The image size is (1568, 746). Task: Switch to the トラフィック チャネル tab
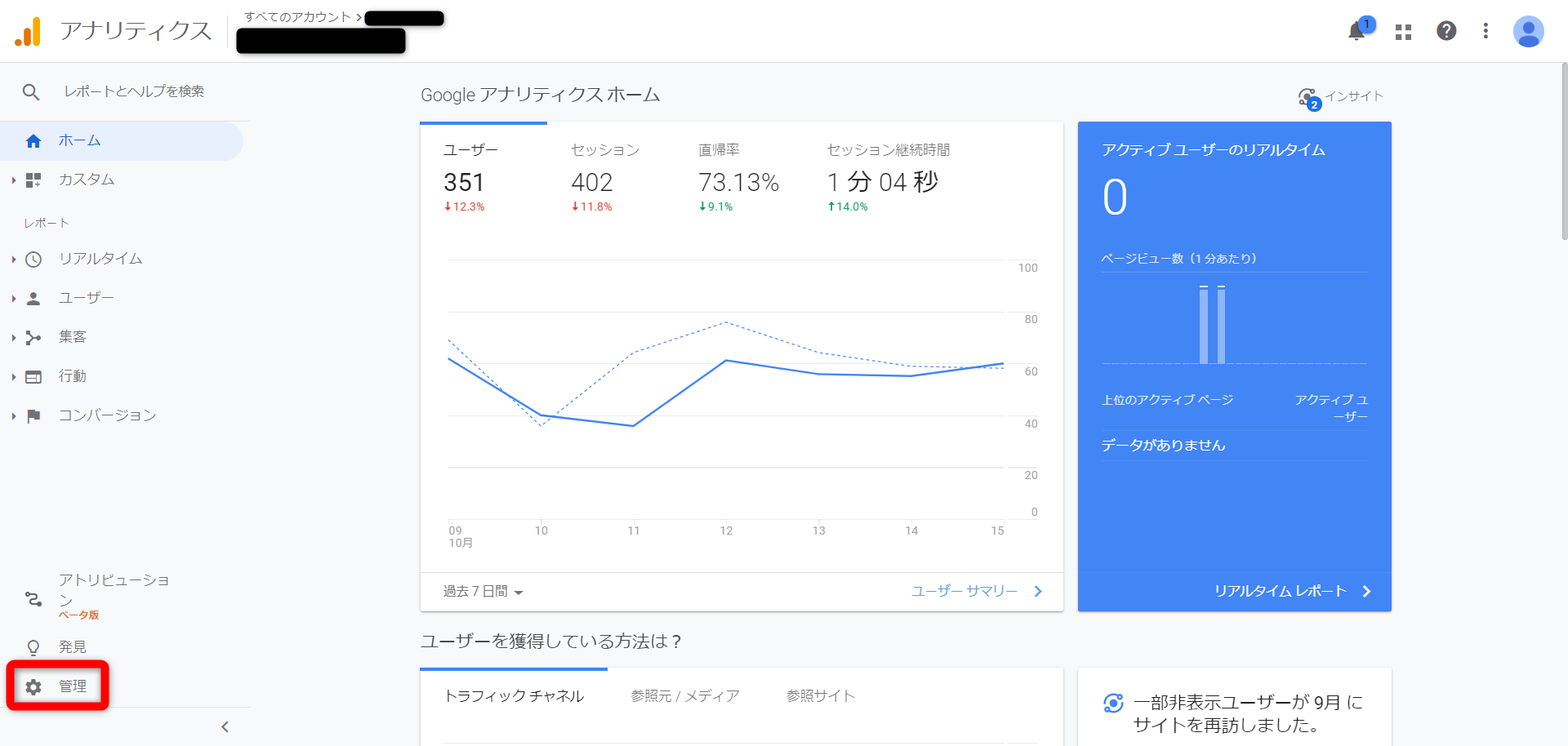[514, 696]
